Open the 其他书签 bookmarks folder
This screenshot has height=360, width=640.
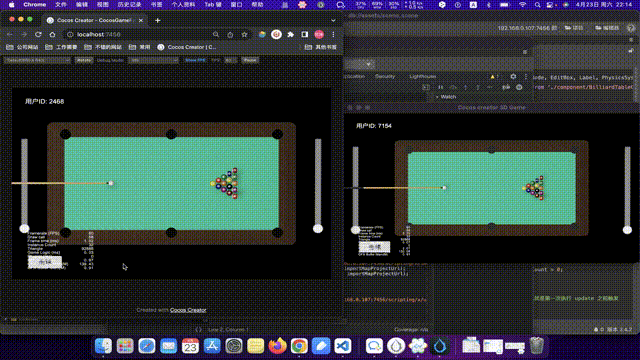point(321,47)
